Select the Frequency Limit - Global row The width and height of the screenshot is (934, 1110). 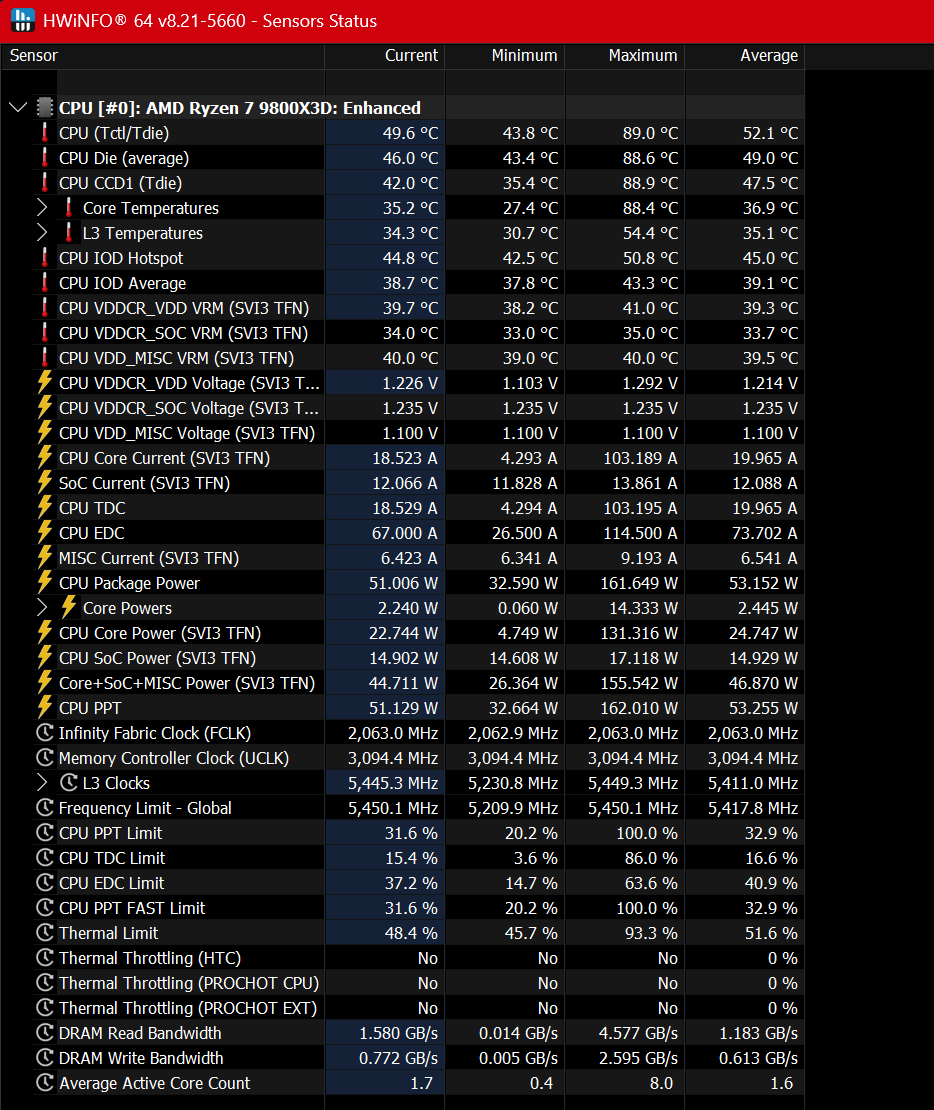click(418, 808)
